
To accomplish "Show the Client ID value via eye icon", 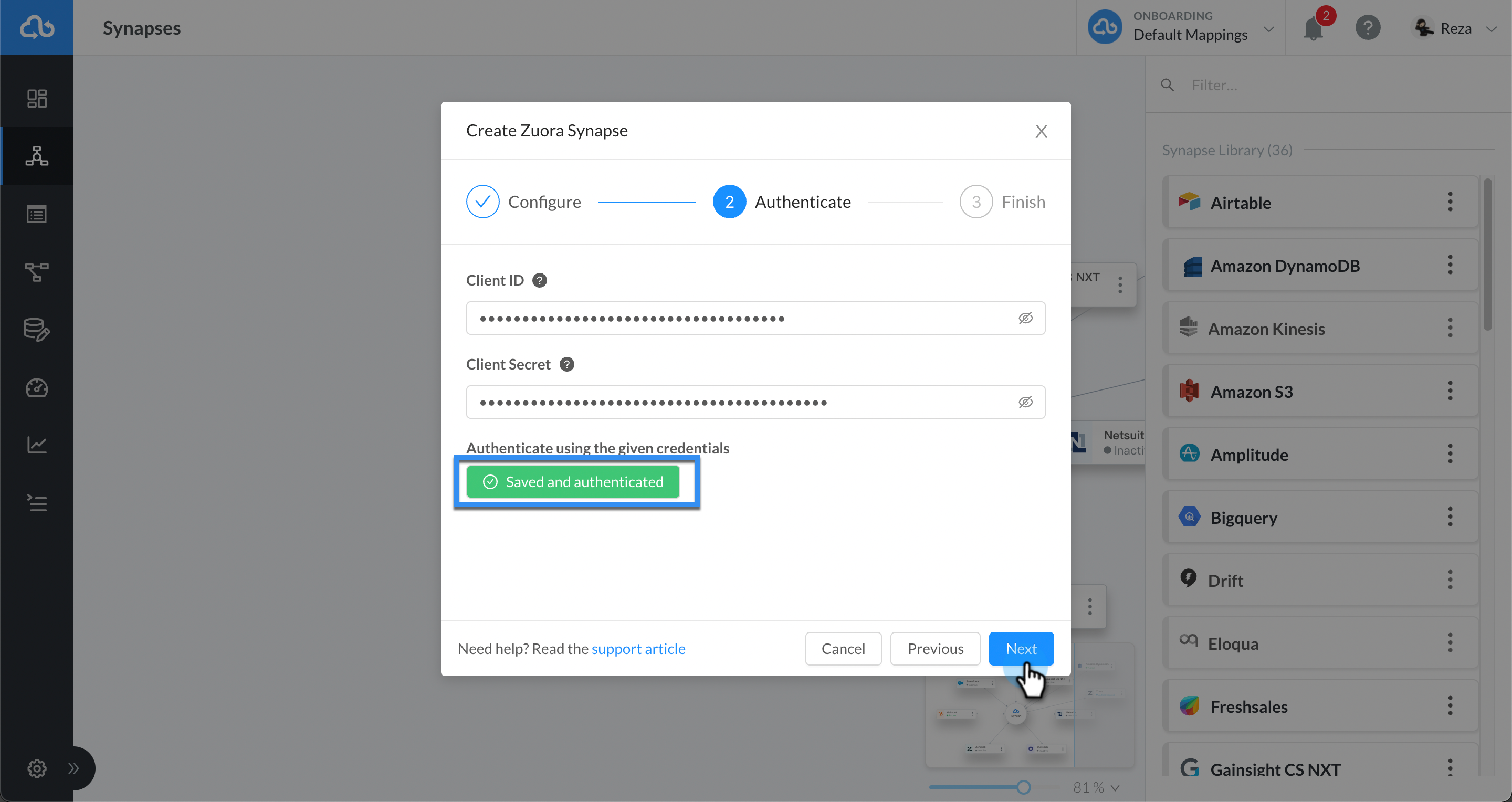I will point(1025,318).
